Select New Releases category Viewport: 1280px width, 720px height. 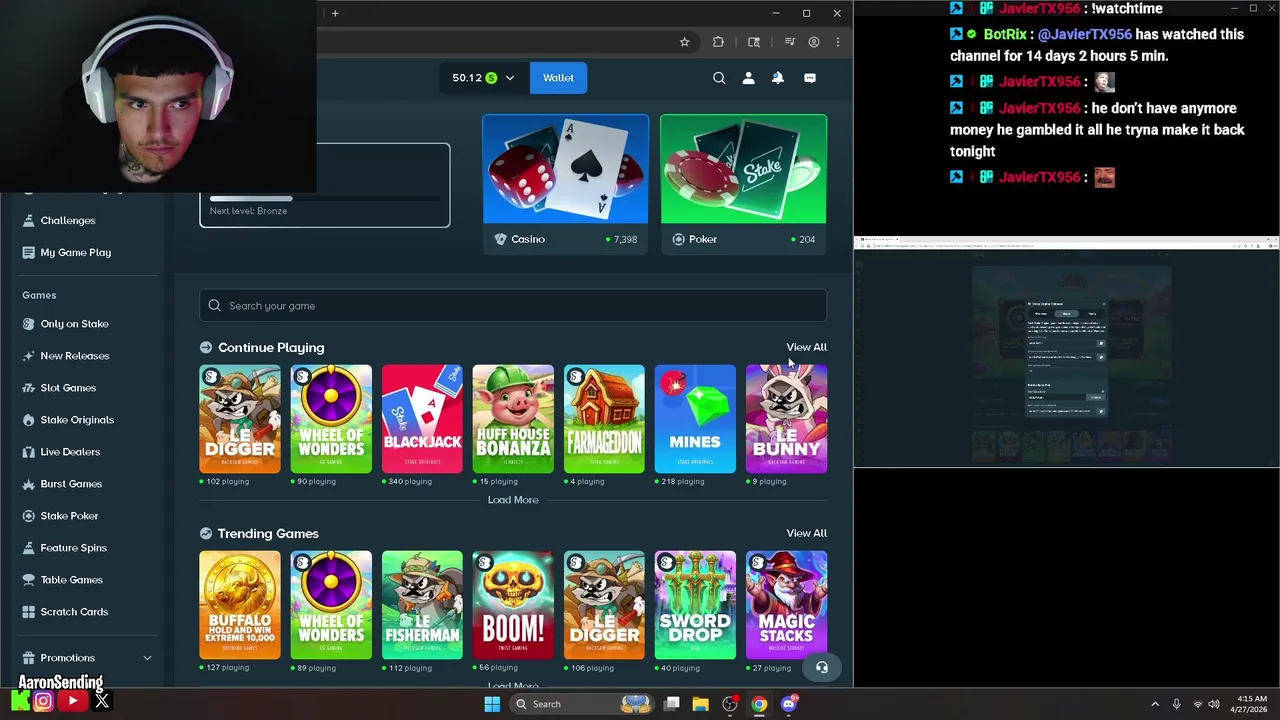coord(74,356)
